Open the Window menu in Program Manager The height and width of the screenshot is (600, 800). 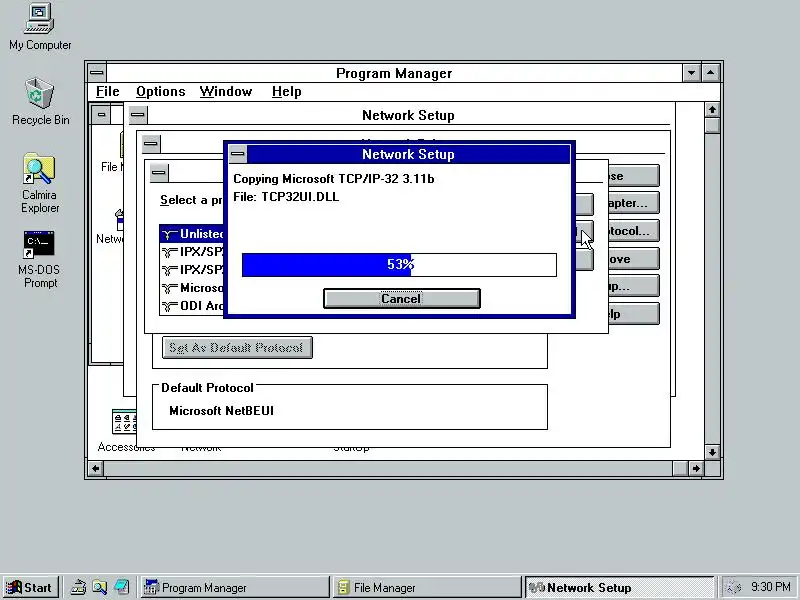[226, 91]
